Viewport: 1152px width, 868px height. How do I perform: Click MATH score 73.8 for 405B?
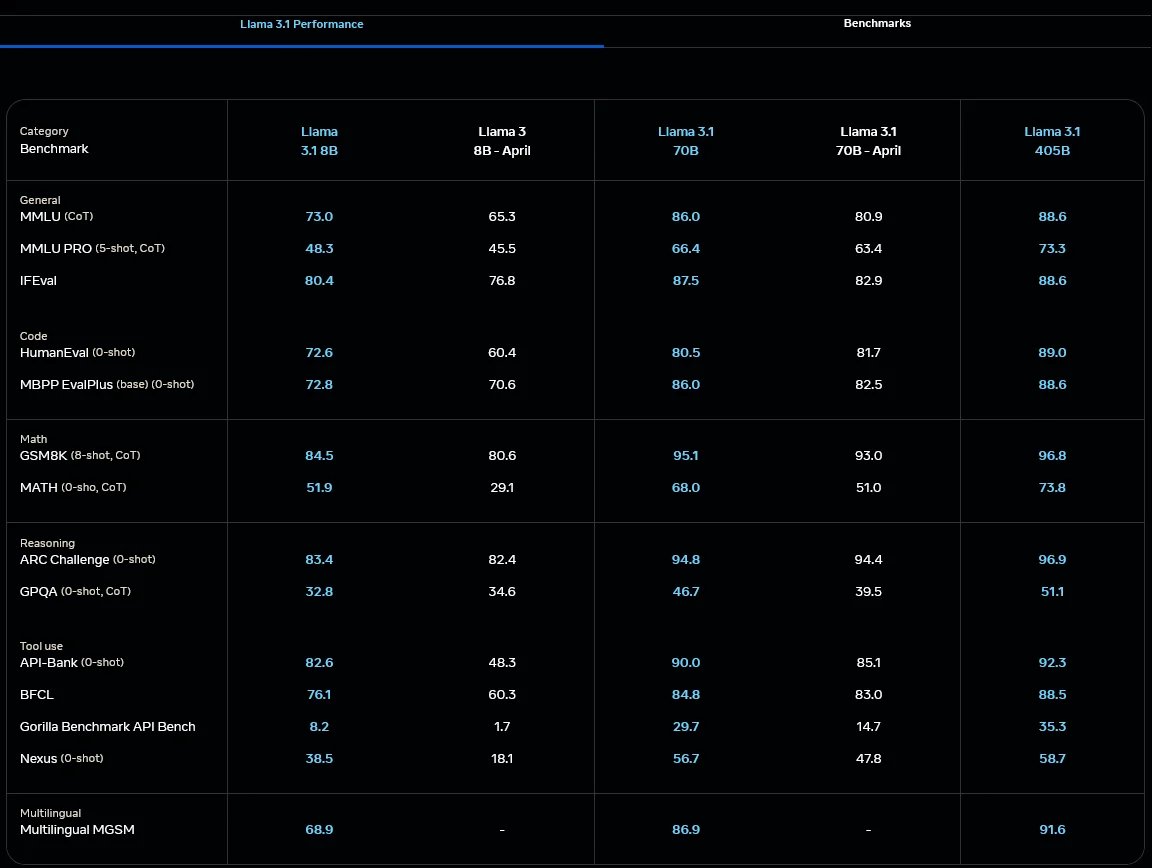[1052, 487]
